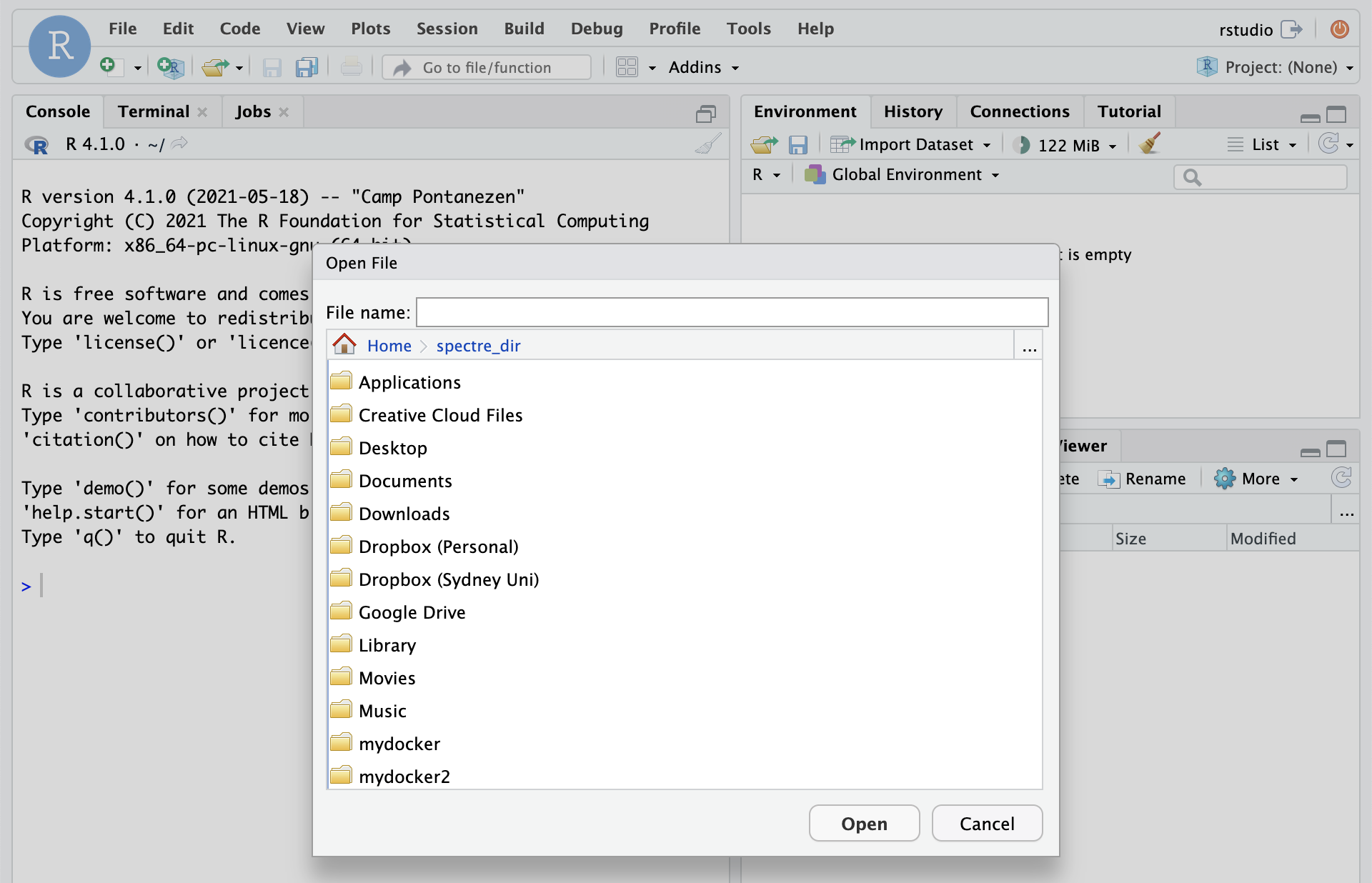Viewport: 1372px width, 883px height.
Task: Select the Documents folder in list
Action: tap(405, 481)
